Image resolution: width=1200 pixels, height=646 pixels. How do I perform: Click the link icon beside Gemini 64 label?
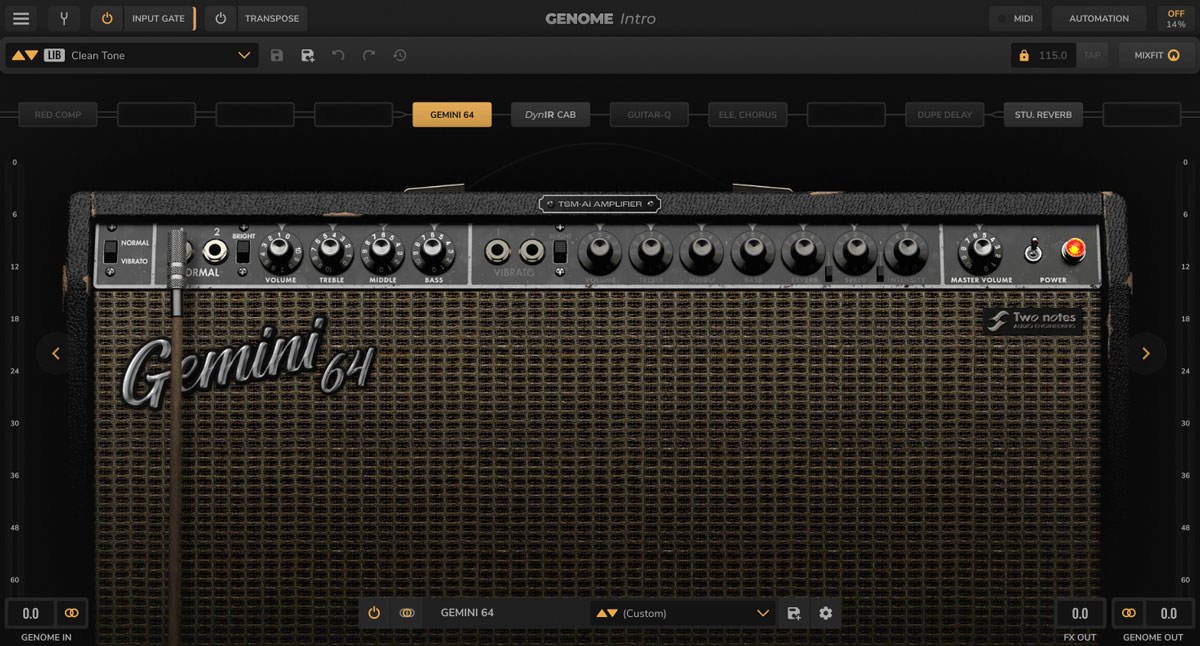pos(407,613)
